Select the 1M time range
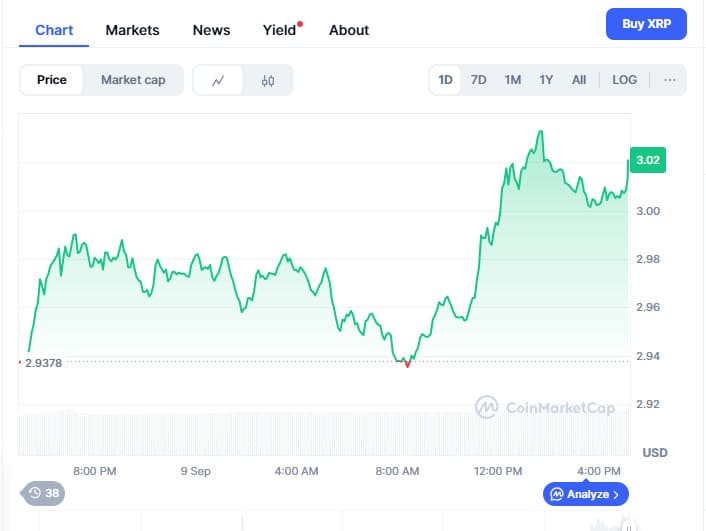The image size is (706, 531). click(513, 80)
